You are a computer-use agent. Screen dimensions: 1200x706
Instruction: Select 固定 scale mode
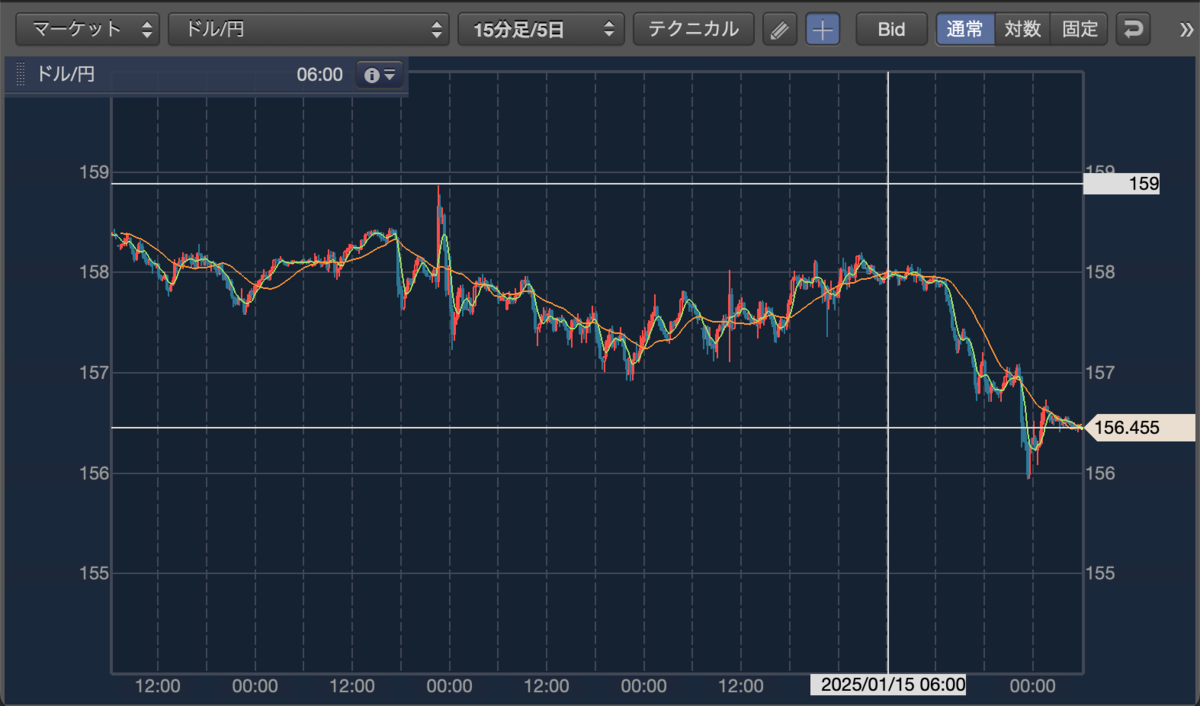pos(1080,29)
